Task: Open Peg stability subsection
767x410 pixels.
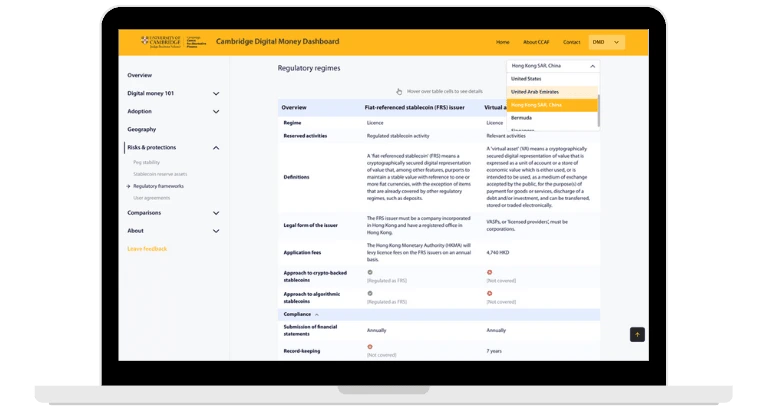Action: point(146,162)
